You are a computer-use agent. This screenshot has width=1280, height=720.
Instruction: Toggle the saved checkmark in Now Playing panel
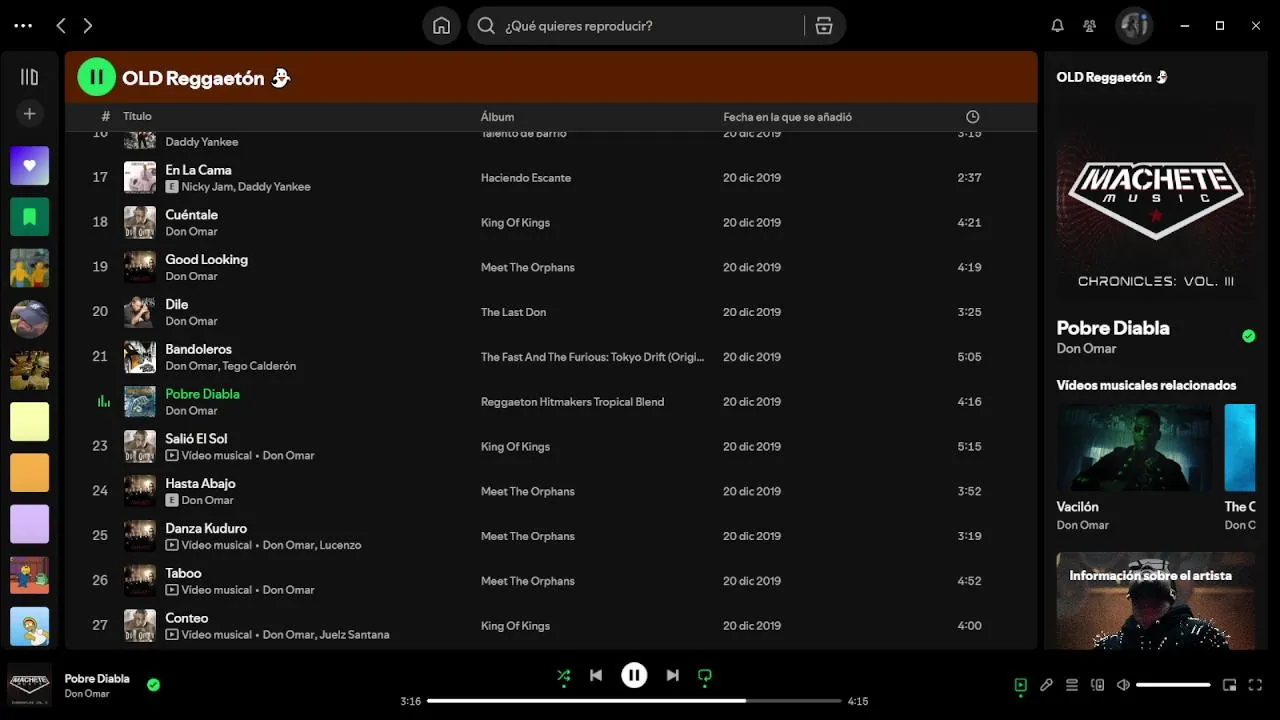(x=1248, y=336)
